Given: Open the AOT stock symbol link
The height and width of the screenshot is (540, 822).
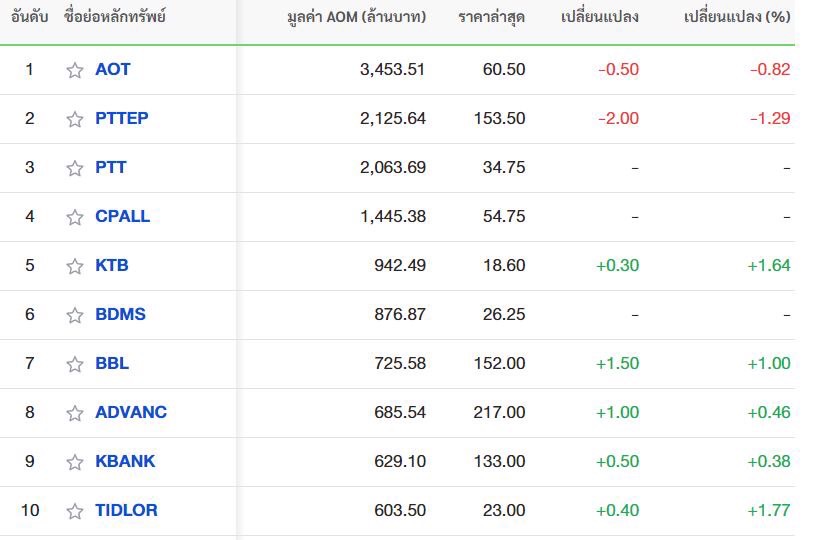Looking at the screenshot, I should 113,69.
